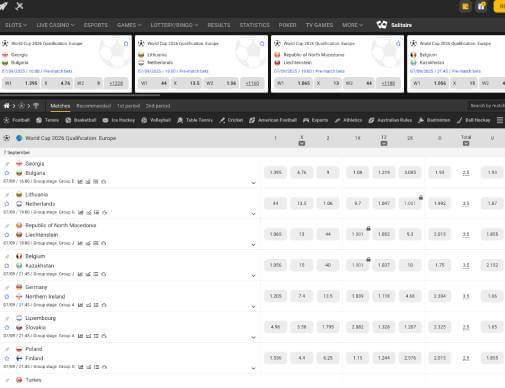Favorite the Germany vs Northern Ireland match star

click(6, 296)
